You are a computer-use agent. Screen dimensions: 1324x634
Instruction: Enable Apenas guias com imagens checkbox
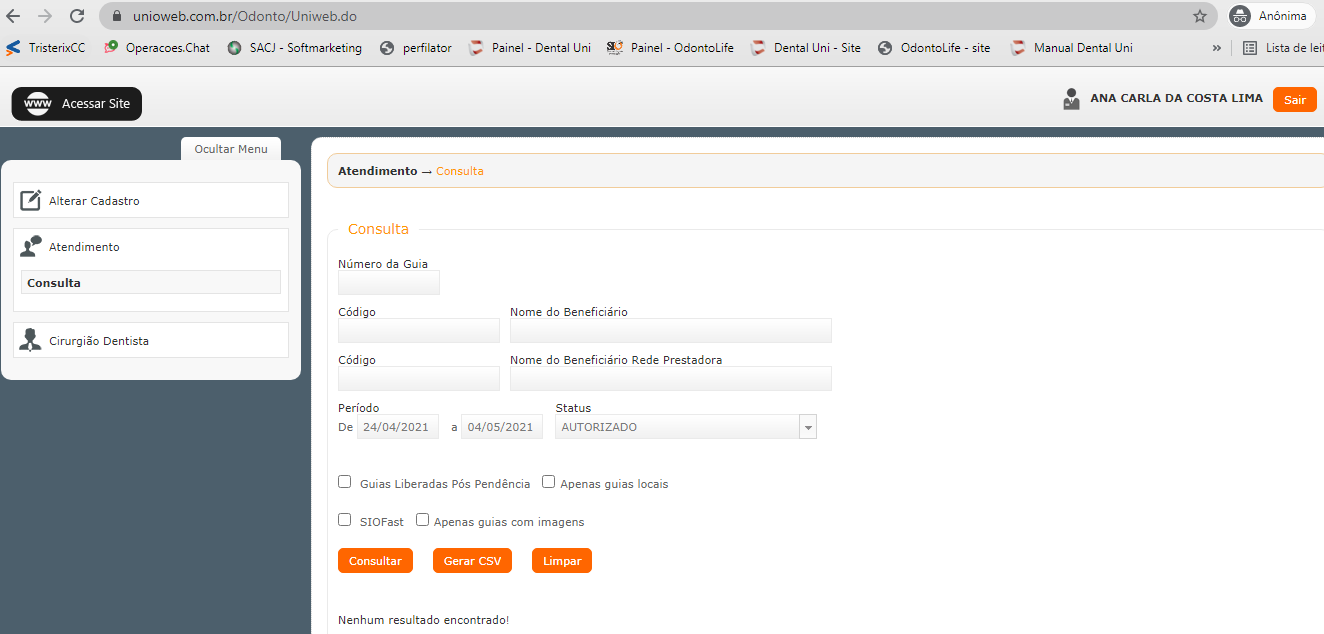click(422, 520)
